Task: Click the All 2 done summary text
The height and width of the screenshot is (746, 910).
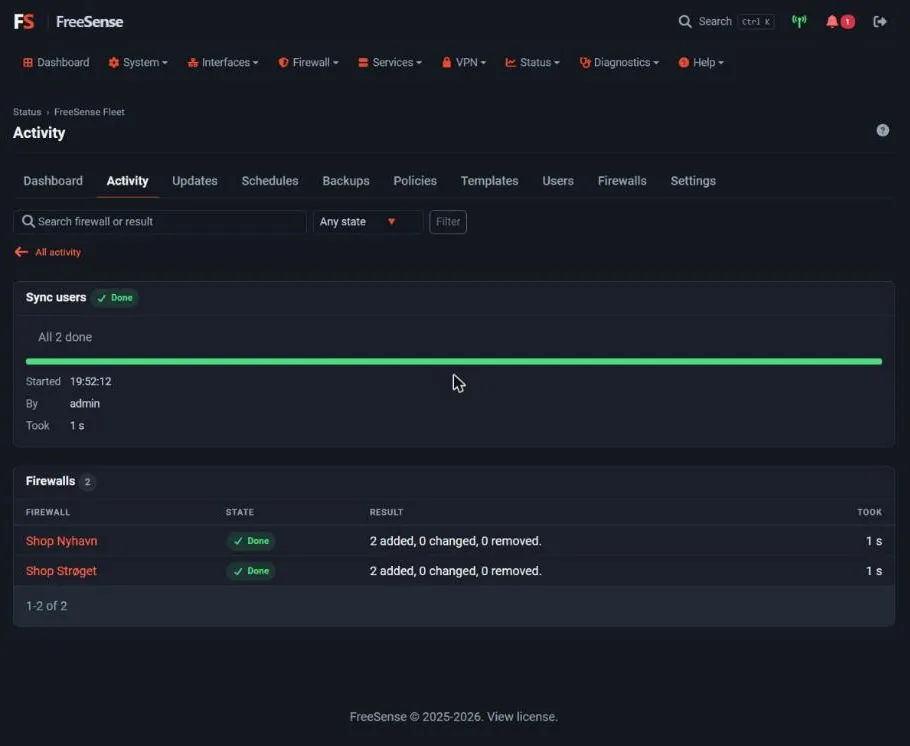Action: (x=65, y=337)
